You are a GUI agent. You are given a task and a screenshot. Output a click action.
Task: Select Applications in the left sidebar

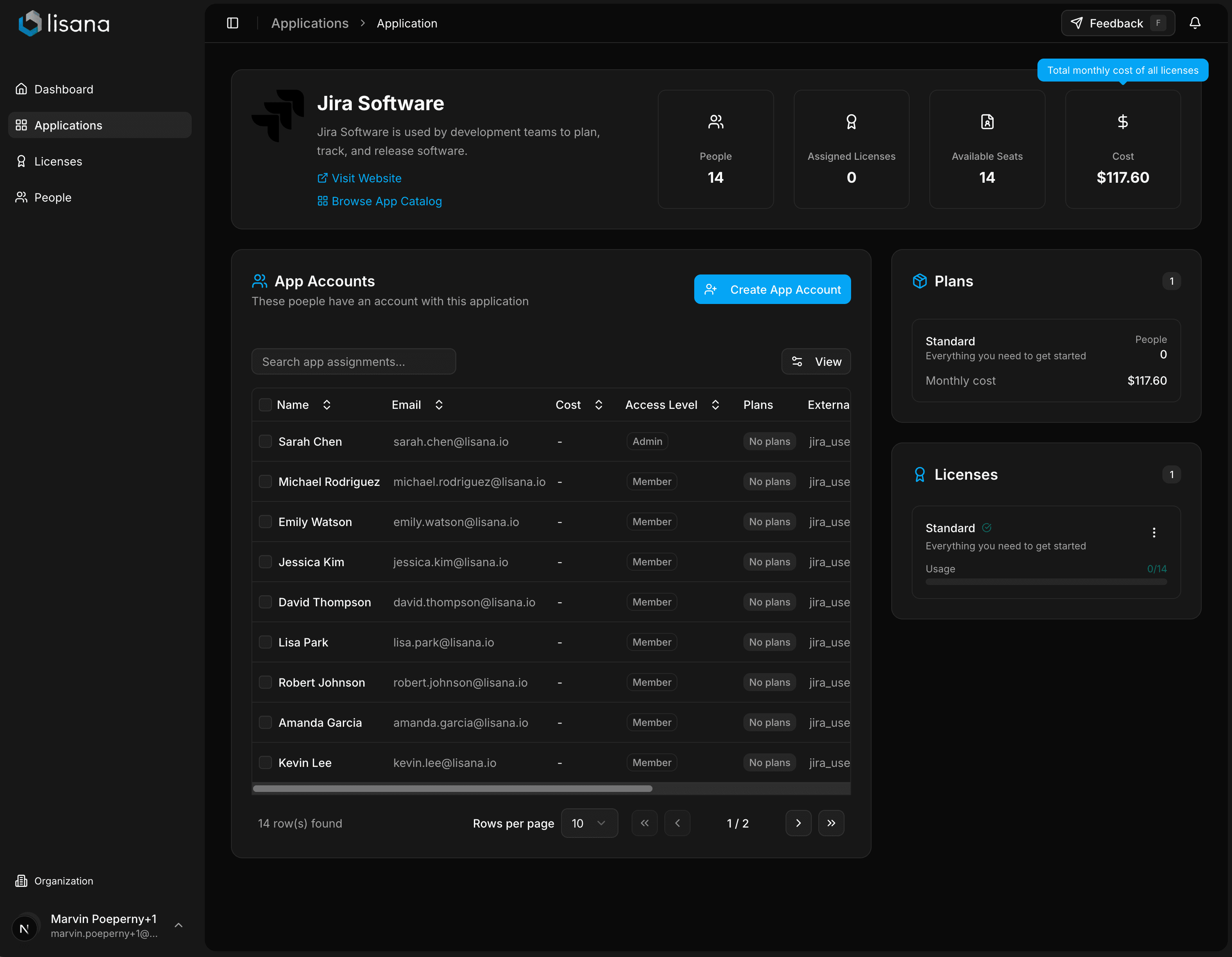(68, 125)
